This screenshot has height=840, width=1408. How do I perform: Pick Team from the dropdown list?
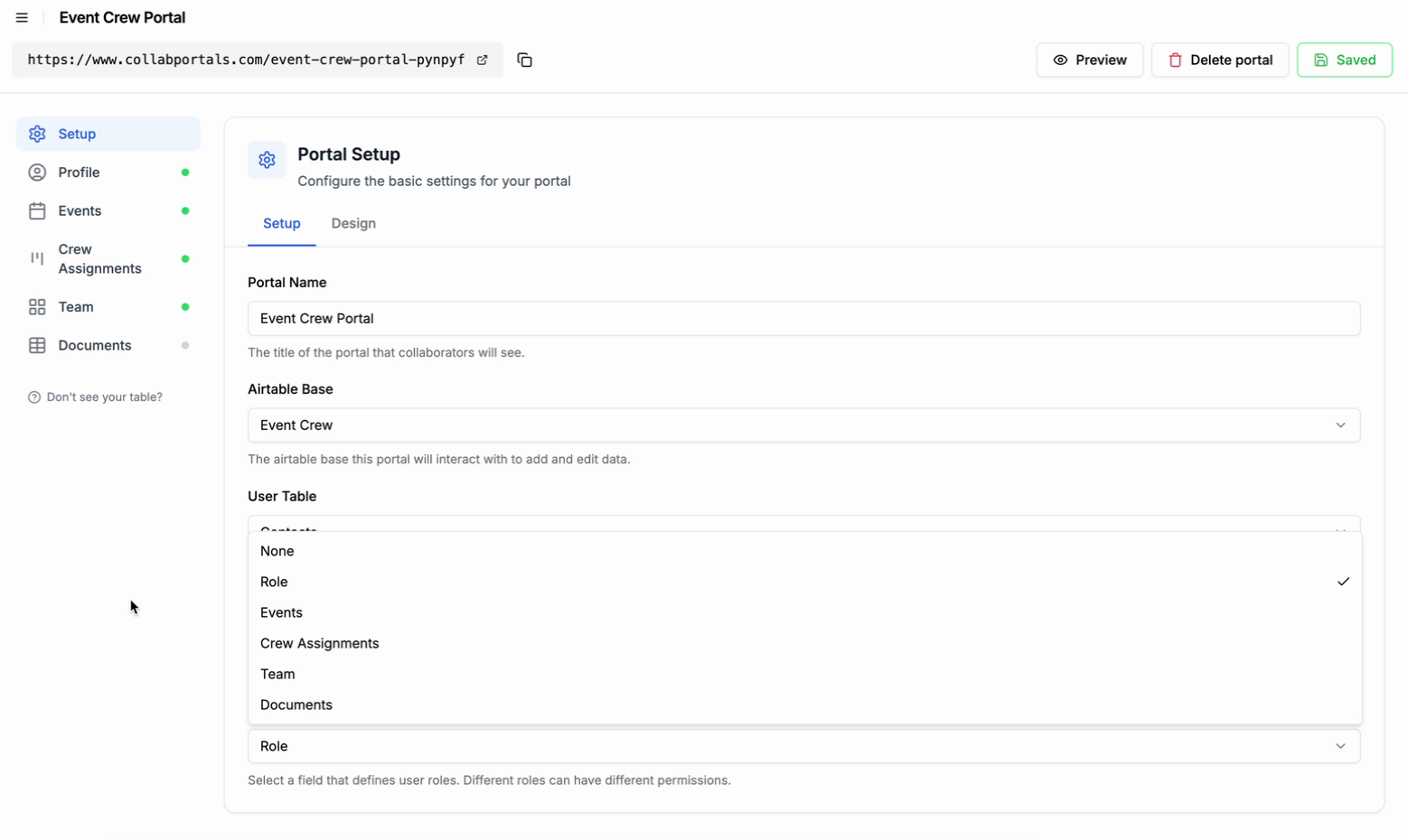tap(804, 674)
